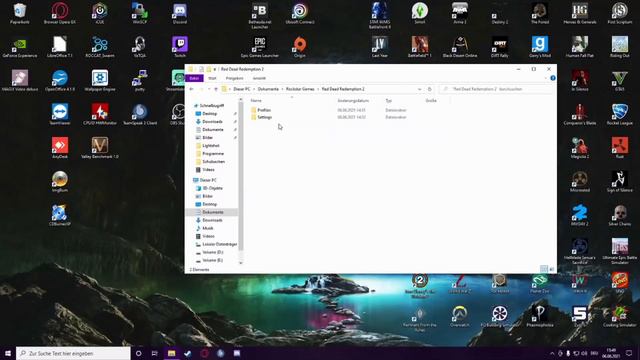Select Musik in navigation pane

pyautogui.click(x=207, y=228)
